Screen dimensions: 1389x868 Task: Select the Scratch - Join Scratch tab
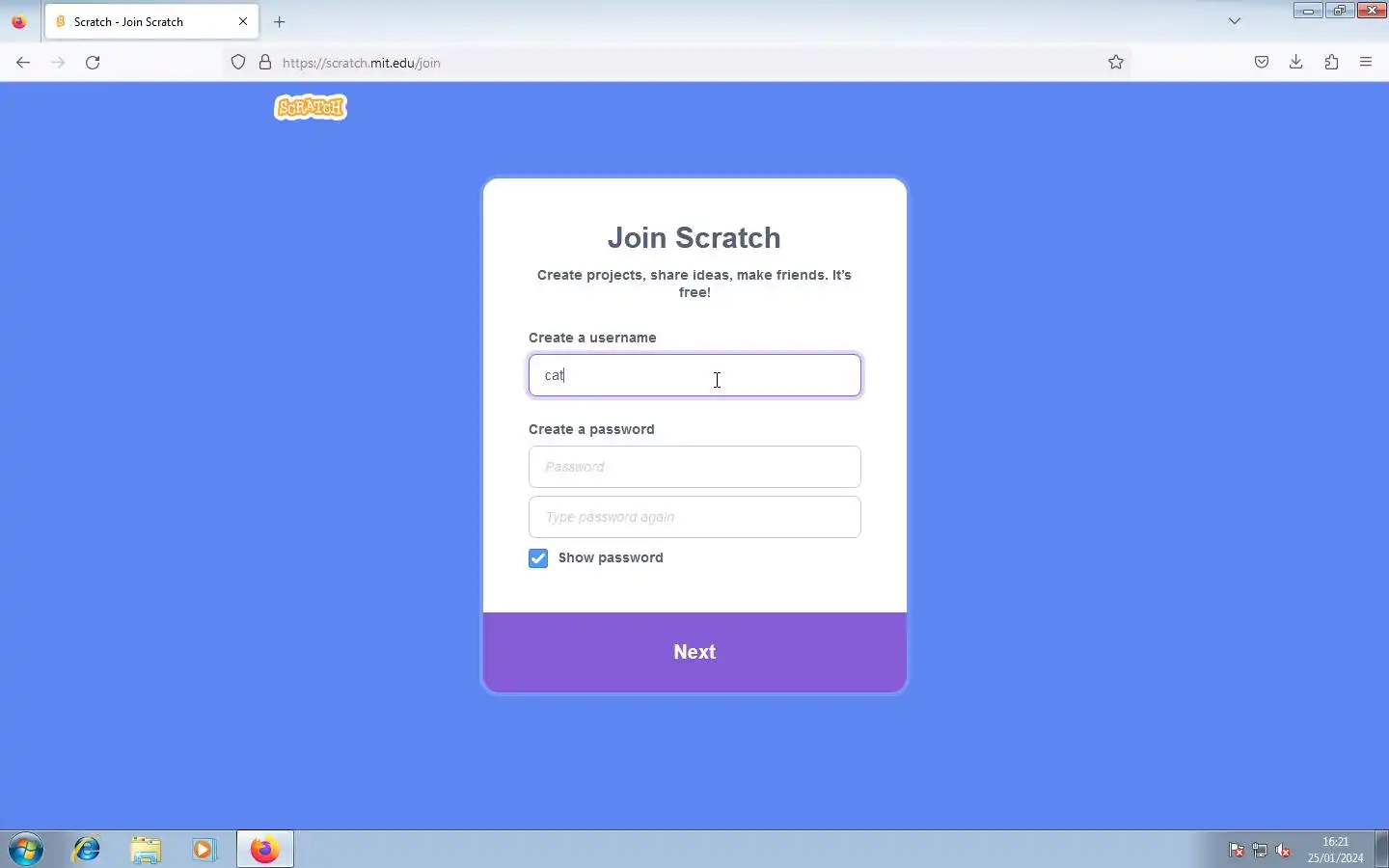click(x=150, y=21)
